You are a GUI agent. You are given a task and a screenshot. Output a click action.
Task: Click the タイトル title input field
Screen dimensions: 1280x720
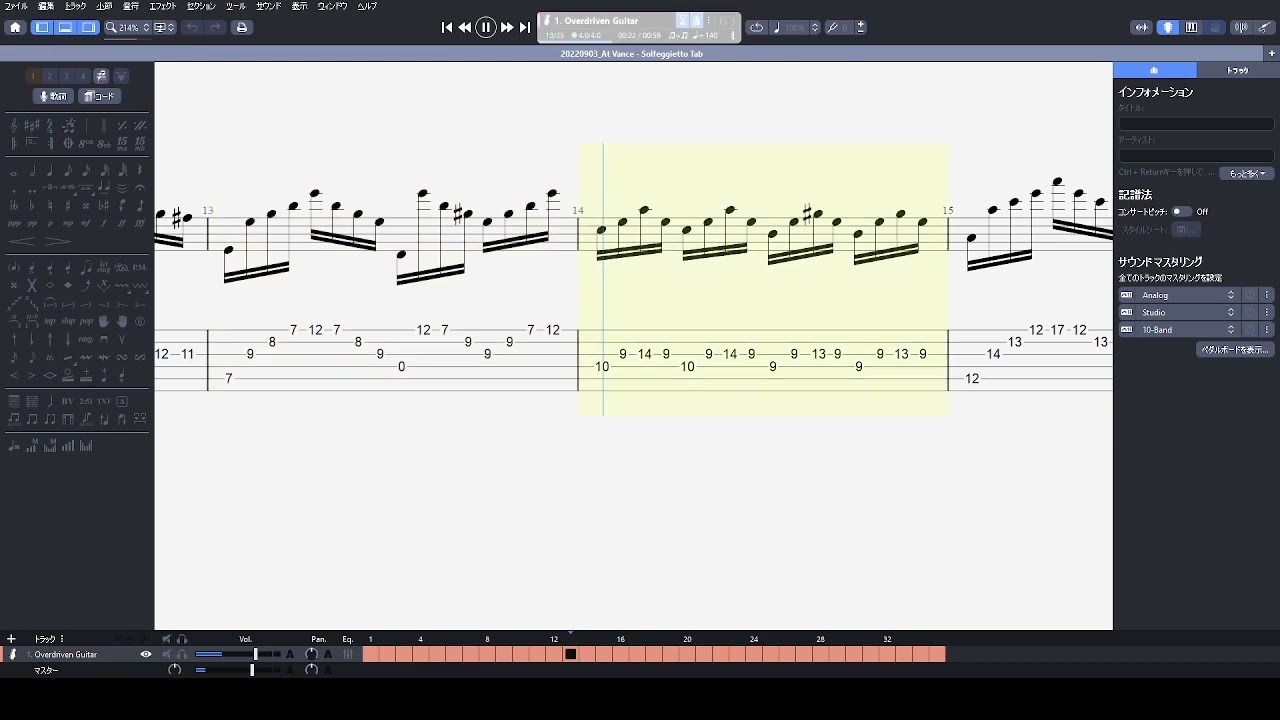point(1196,123)
